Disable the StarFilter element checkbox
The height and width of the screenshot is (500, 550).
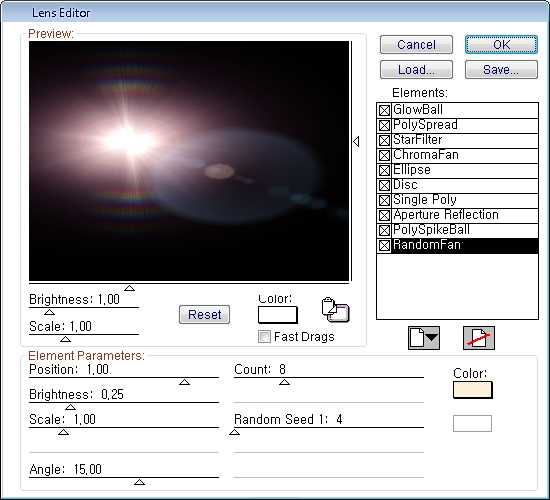tap(384, 140)
